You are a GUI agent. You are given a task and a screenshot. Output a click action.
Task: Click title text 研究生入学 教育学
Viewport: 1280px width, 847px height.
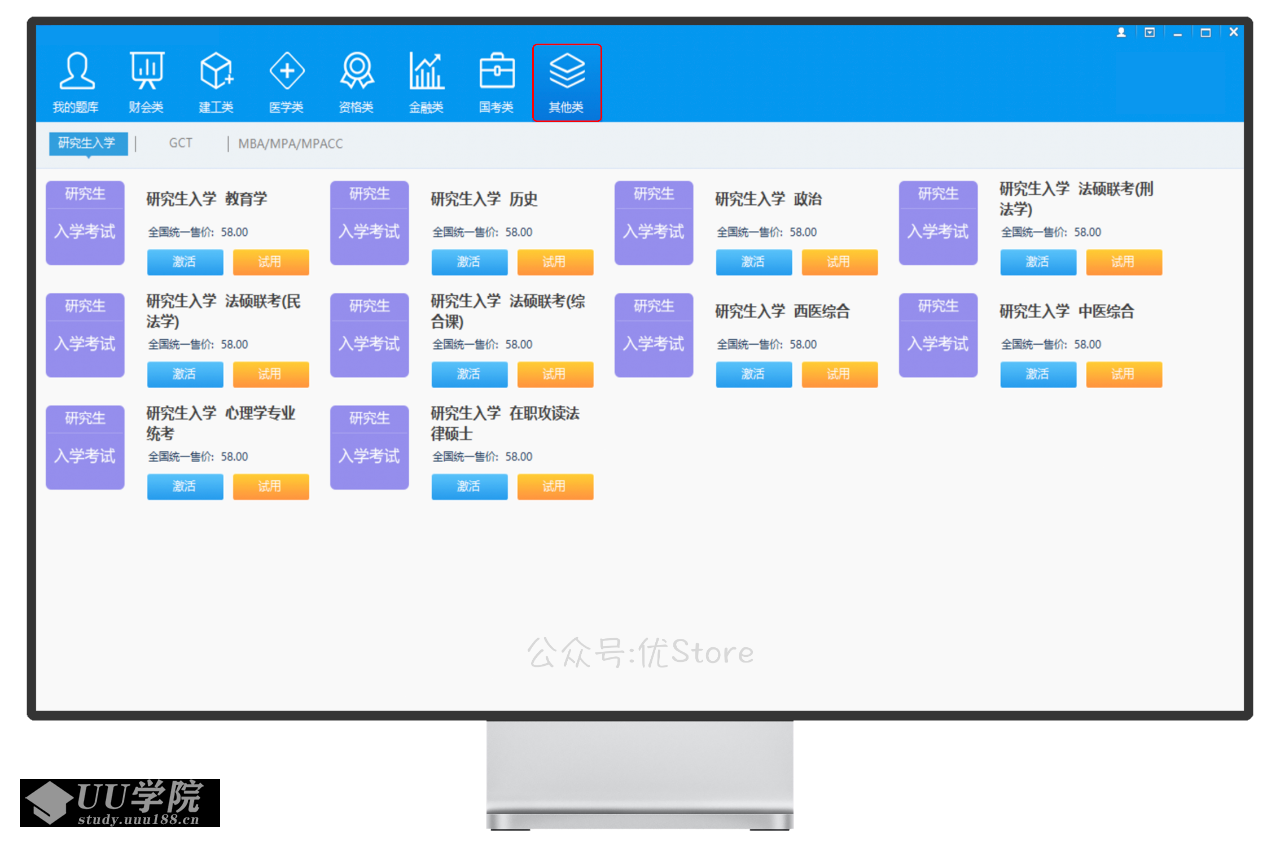click(x=207, y=199)
